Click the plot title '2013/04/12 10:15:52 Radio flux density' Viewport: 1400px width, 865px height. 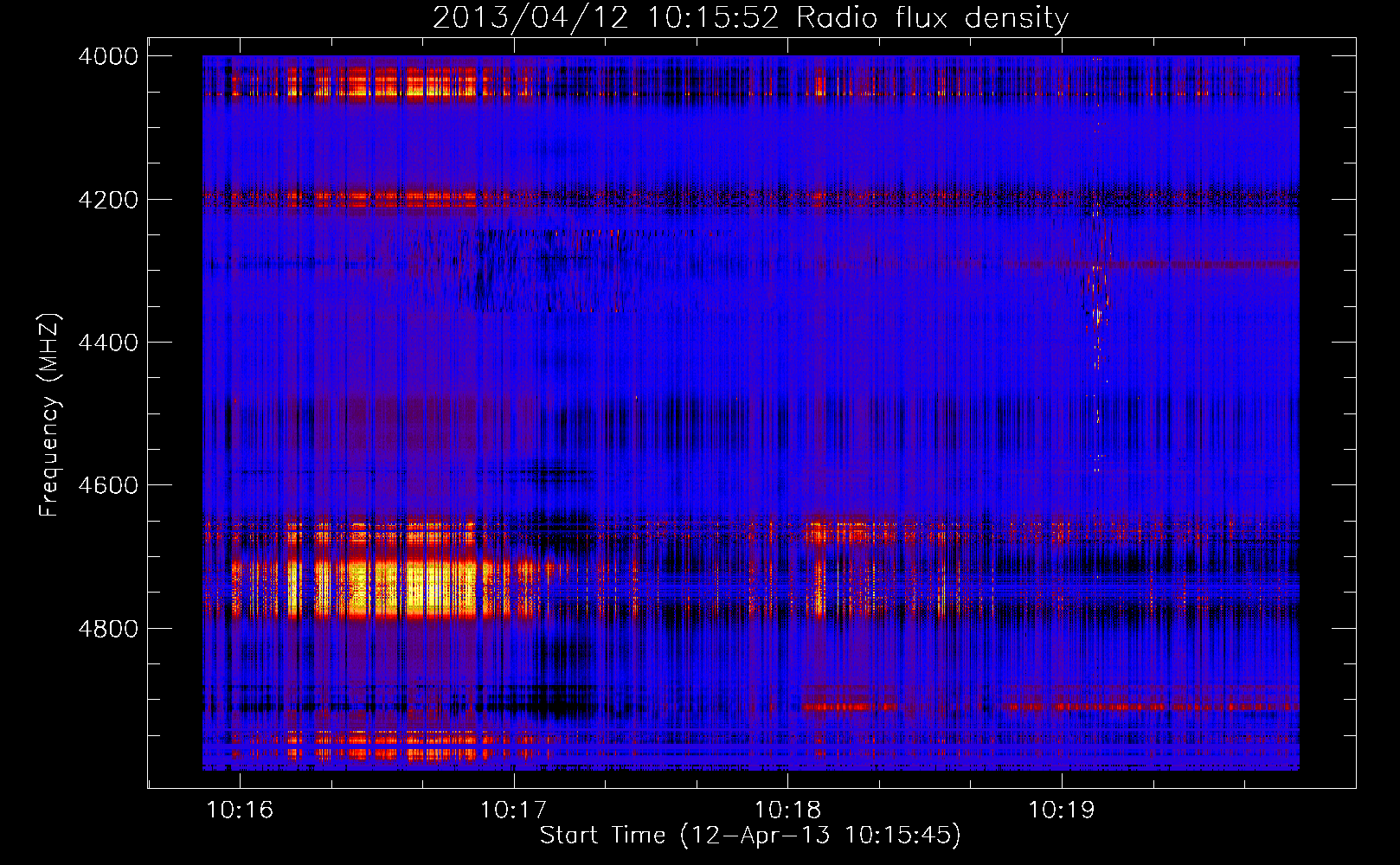point(750,18)
